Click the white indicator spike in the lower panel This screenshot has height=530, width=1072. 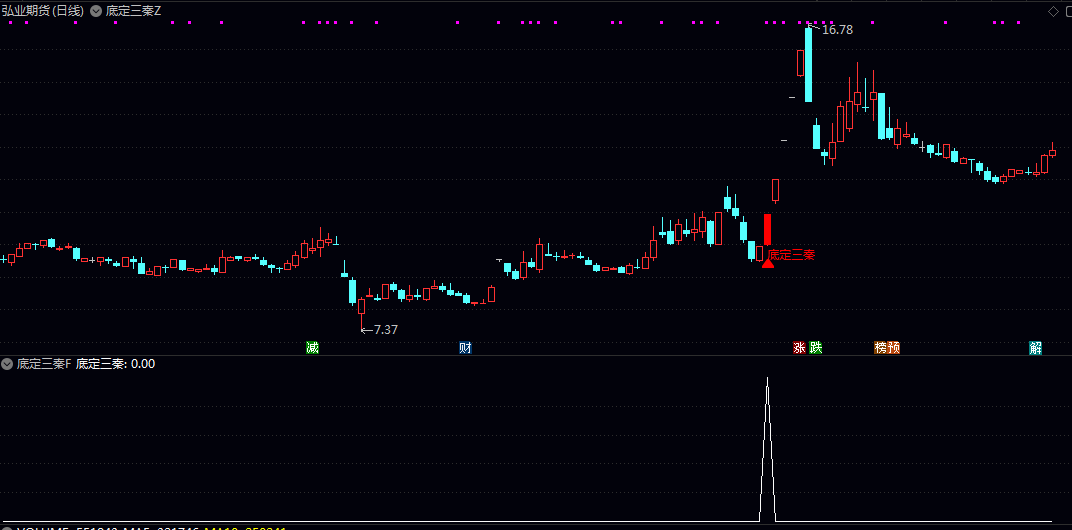click(767, 449)
